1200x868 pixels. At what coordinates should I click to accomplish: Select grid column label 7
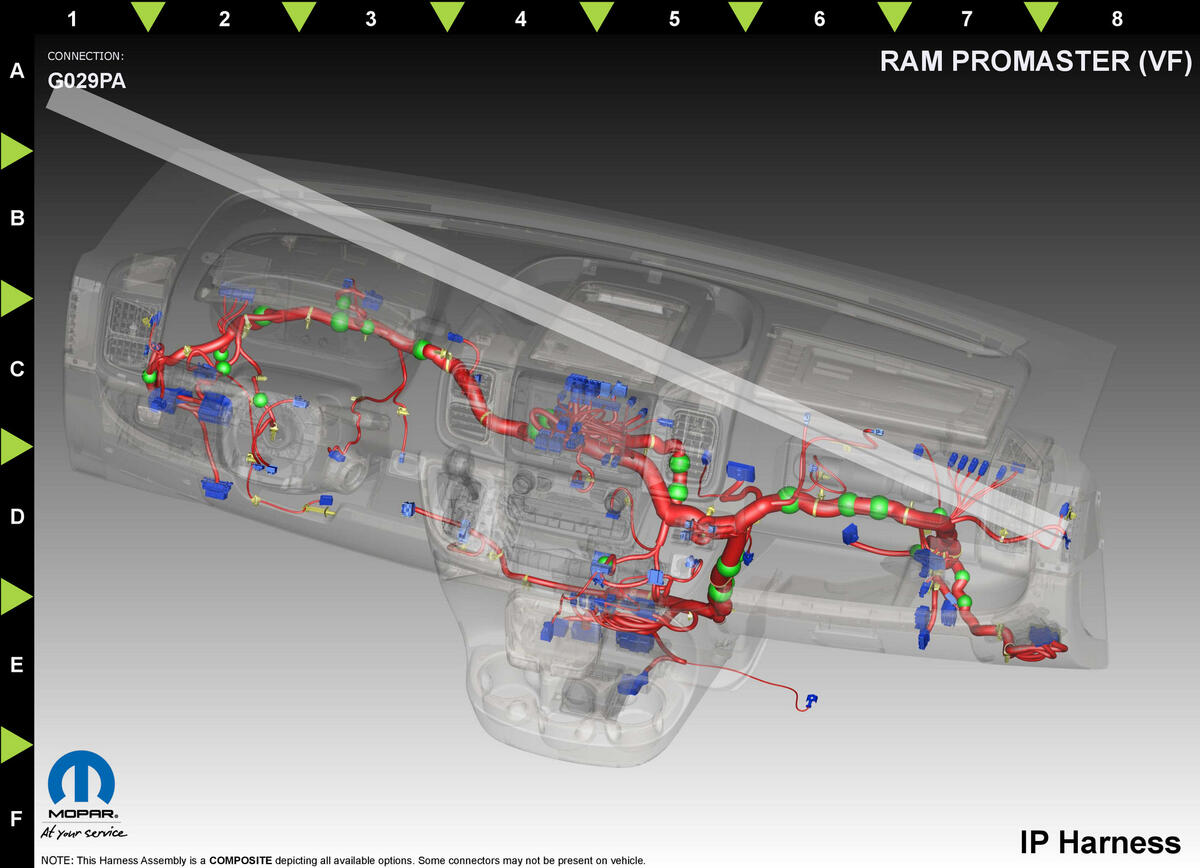966,18
